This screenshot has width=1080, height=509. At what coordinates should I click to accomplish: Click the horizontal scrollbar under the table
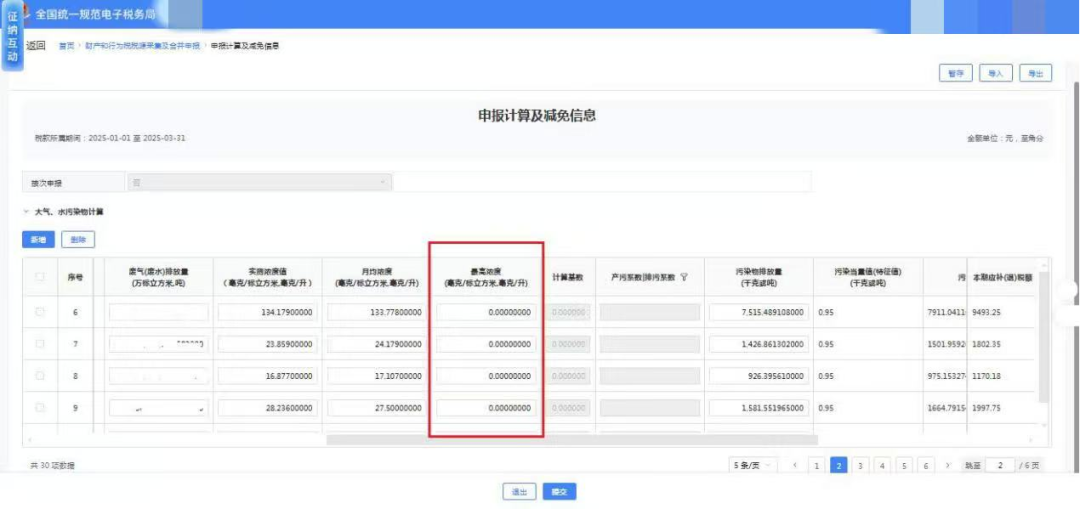[571, 439]
